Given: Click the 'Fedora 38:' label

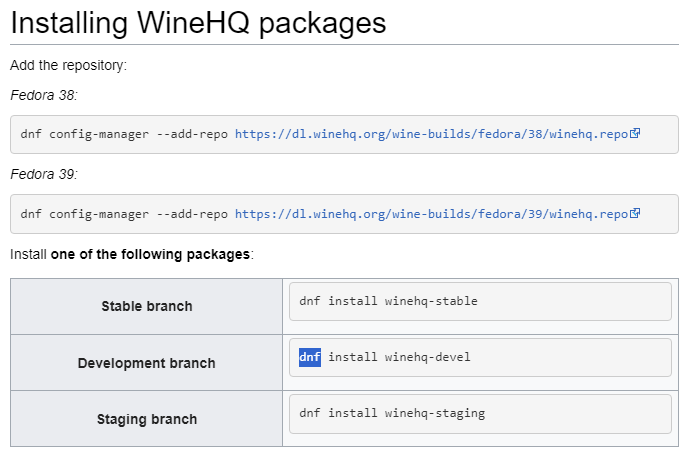Looking at the screenshot, I should point(44,95).
